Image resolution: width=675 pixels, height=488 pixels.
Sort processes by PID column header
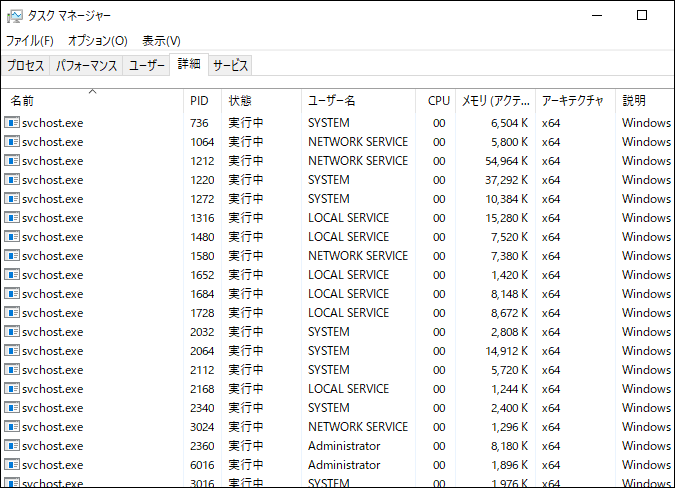click(x=199, y=101)
